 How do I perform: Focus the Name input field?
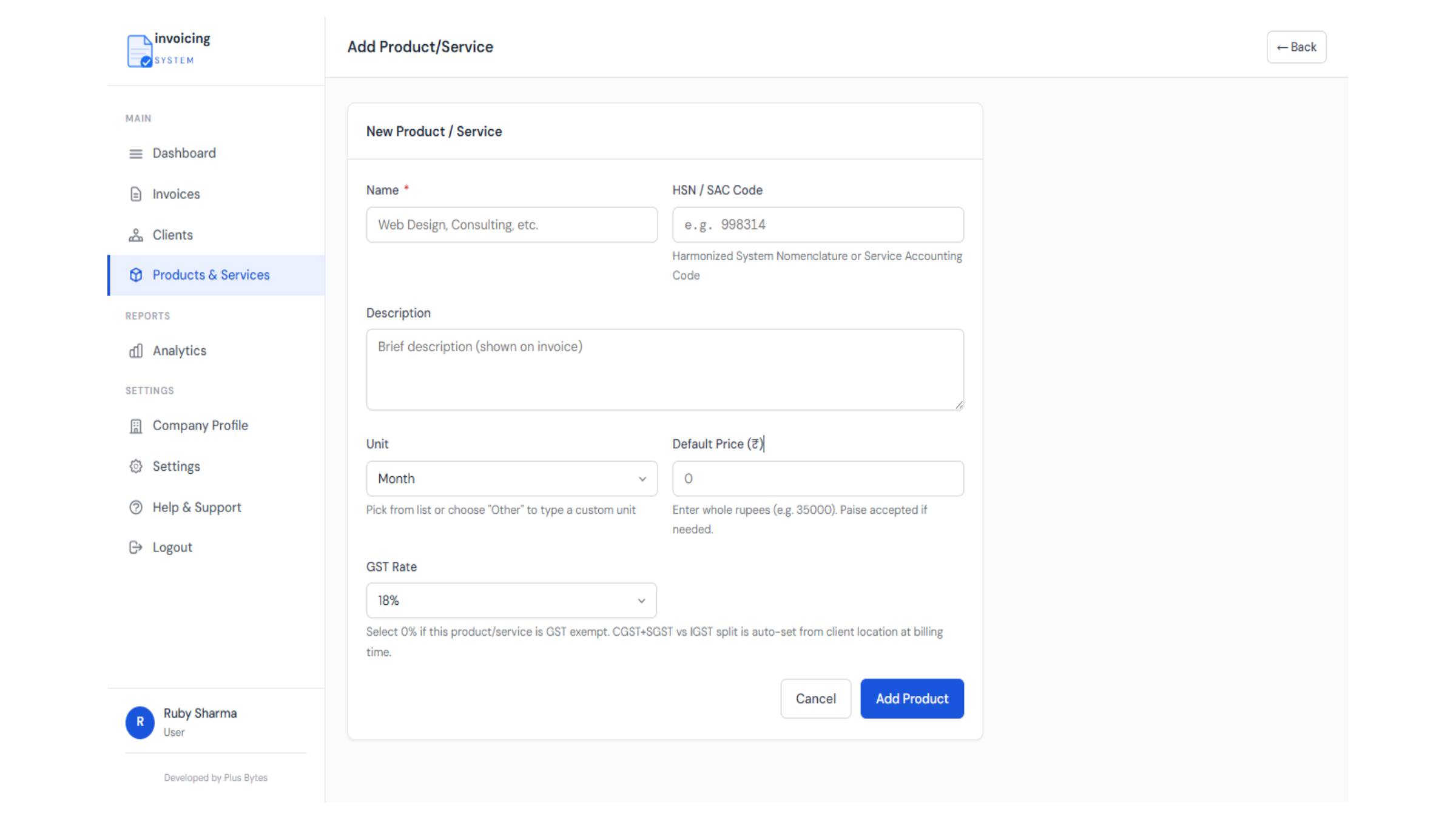(x=511, y=224)
